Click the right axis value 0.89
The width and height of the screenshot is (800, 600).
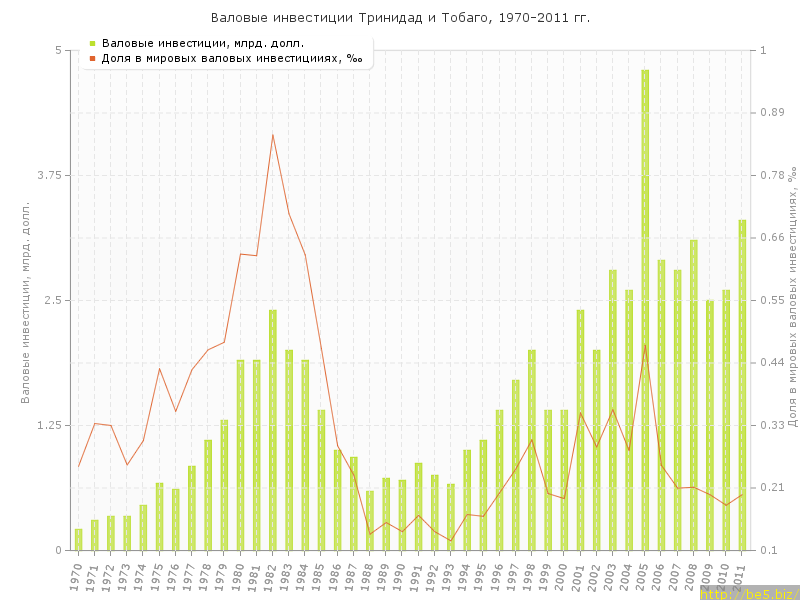[x=773, y=113]
